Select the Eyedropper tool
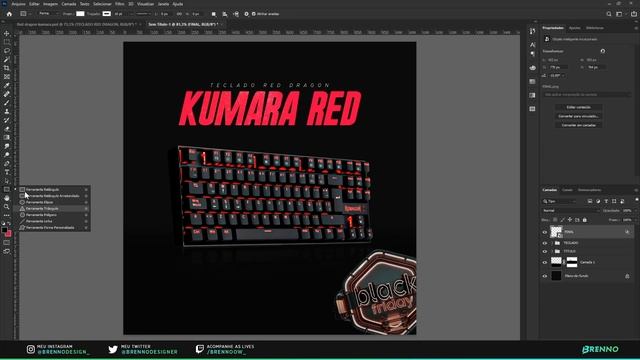This screenshot has height=360, width=640. (x=7, y=85)
